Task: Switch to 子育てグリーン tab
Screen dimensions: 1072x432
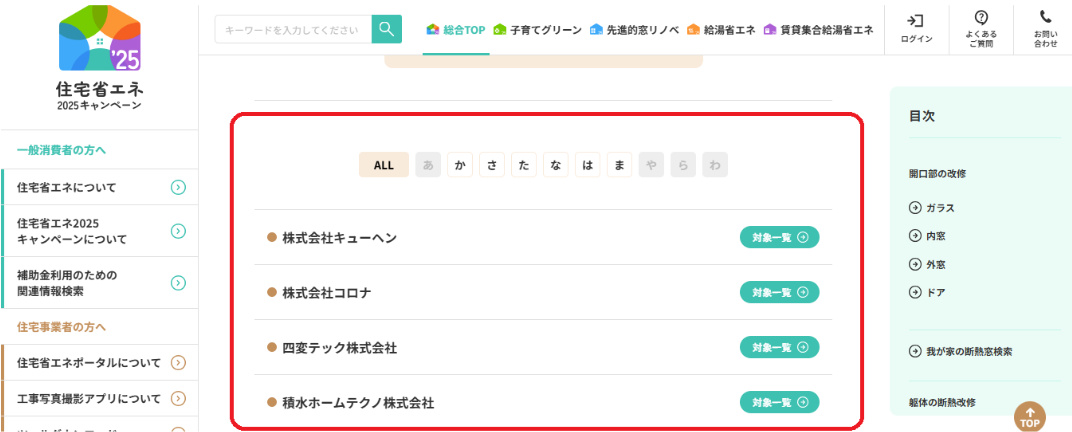Action: (538, 30)
